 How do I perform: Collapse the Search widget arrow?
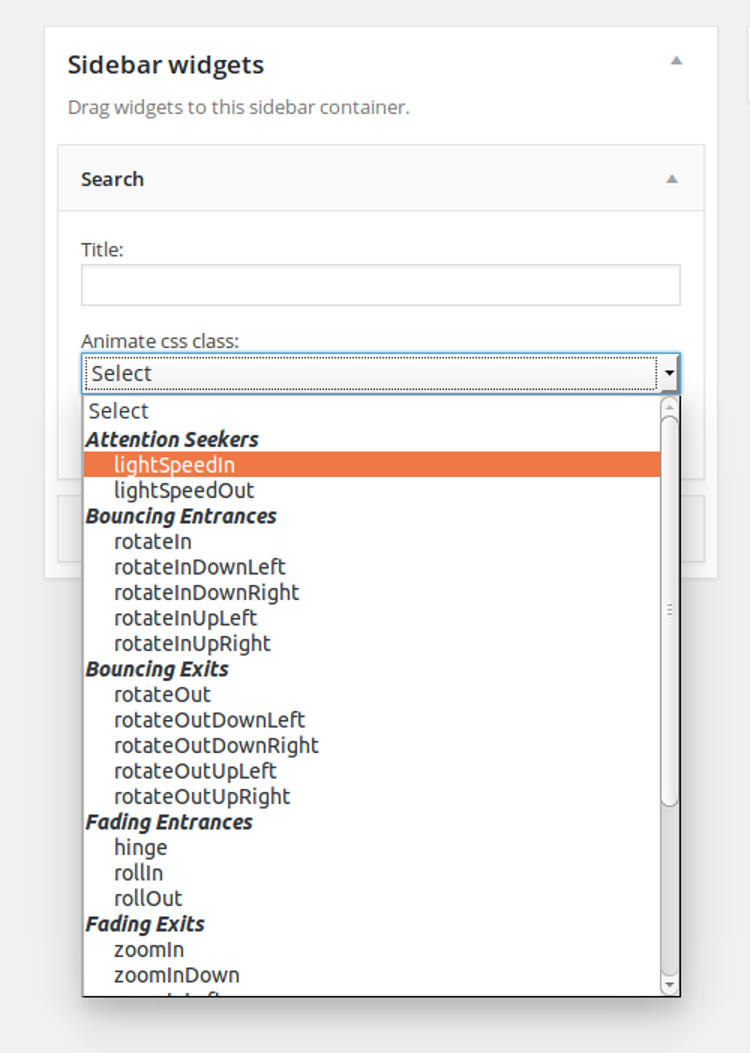(x=672, y=179)
